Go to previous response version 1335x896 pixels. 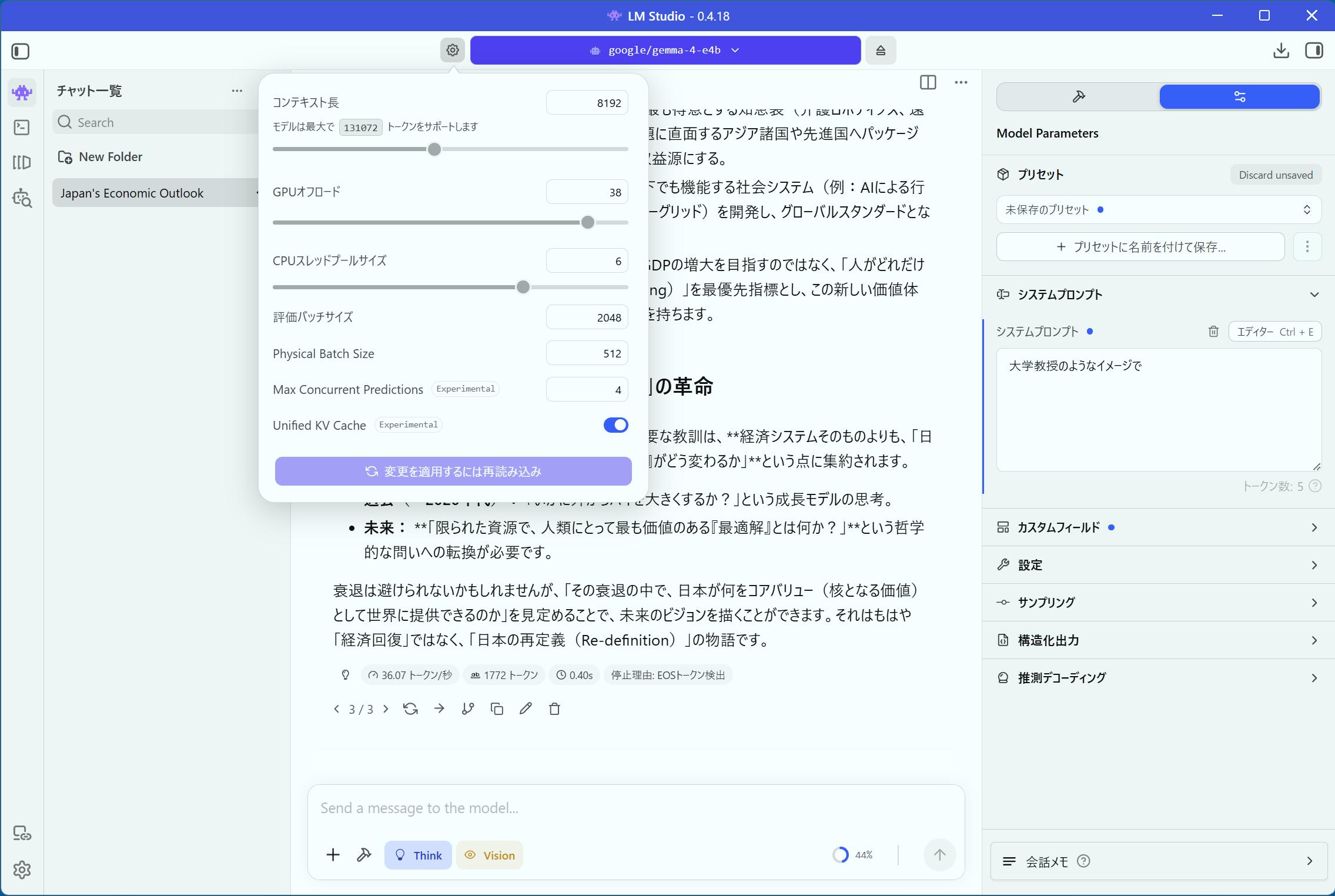[336, 708]
